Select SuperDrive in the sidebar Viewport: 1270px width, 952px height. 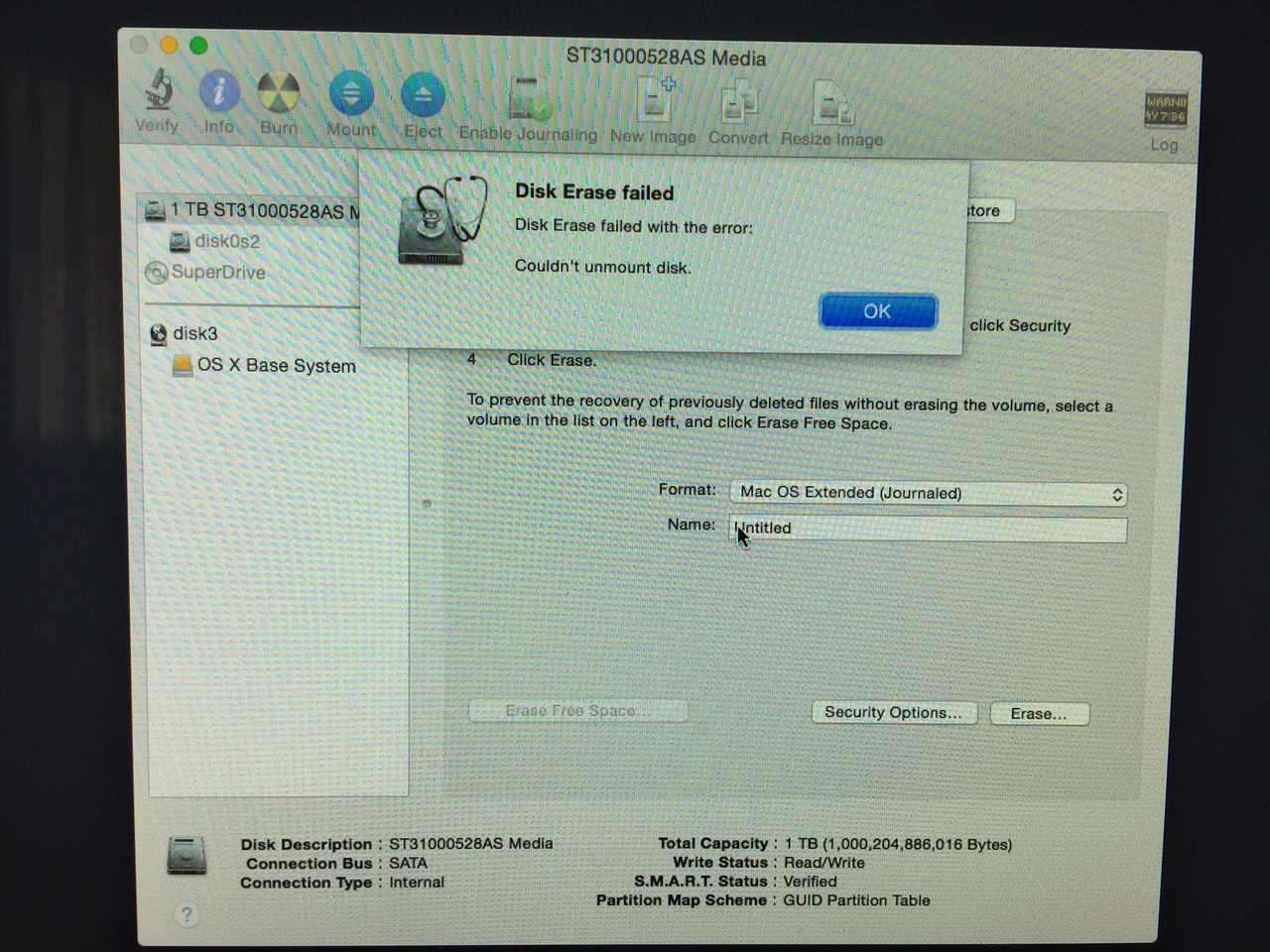coord(205,272)
